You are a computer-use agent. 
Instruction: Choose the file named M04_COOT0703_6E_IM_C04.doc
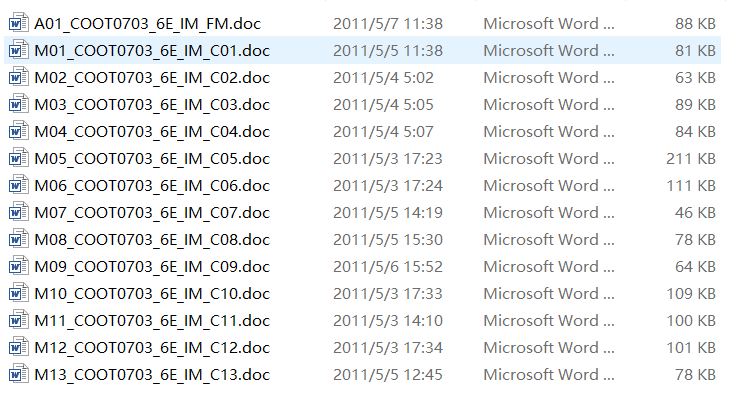[152, 132]
